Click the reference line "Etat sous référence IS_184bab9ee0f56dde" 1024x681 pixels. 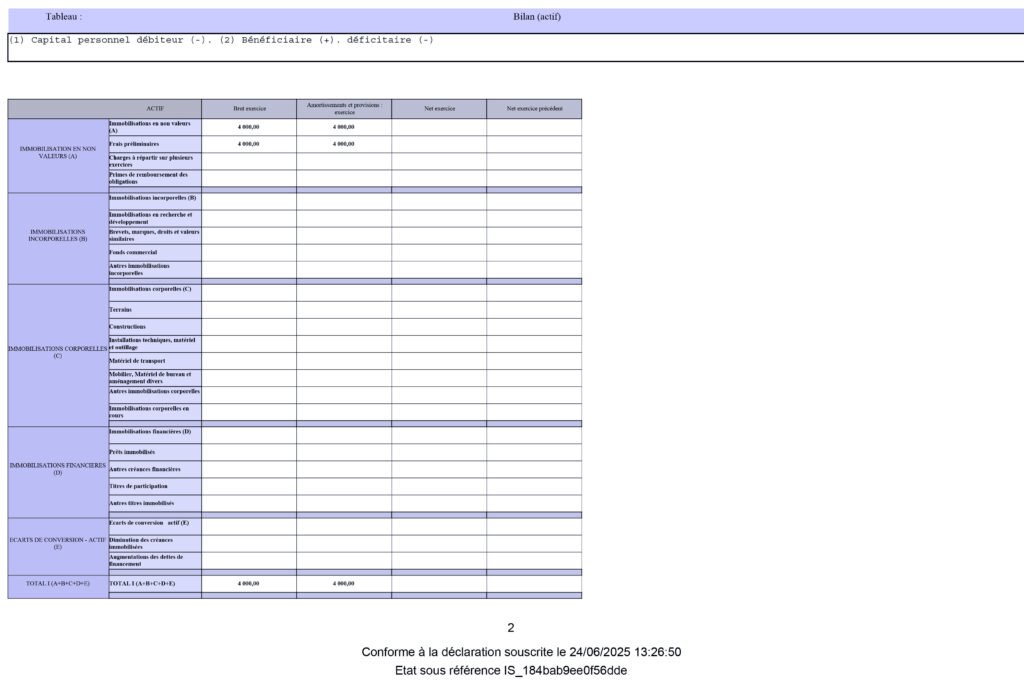coord(511,670)
